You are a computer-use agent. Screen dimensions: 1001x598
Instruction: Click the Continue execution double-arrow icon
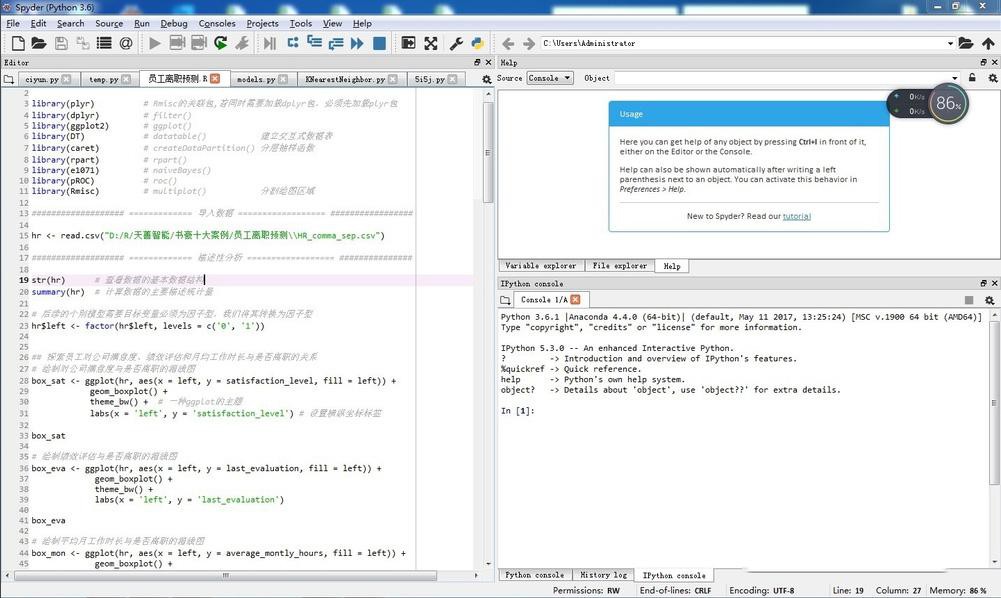(x=357, y=43)
